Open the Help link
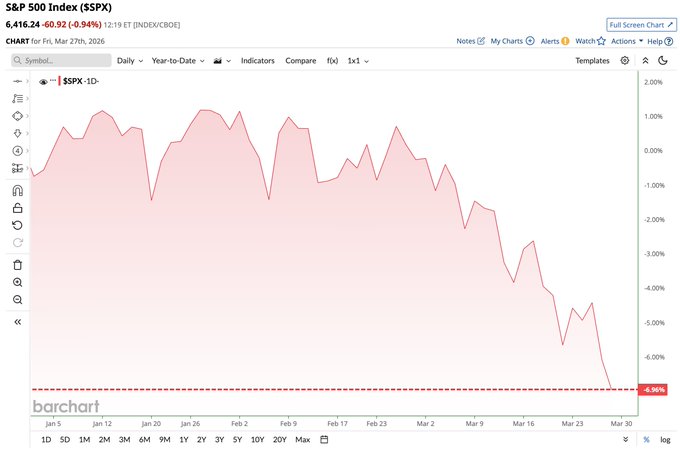The height and width of the screenshot is (451, 680). click(660, 42)
